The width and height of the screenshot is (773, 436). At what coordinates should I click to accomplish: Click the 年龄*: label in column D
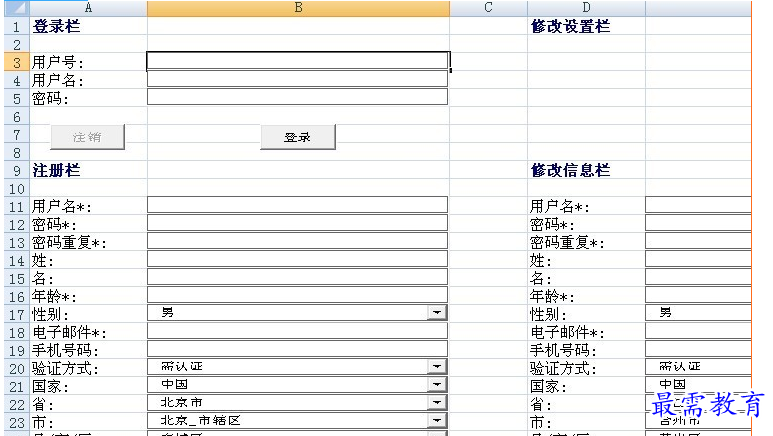pyautogui.click(x=552, y=296)
